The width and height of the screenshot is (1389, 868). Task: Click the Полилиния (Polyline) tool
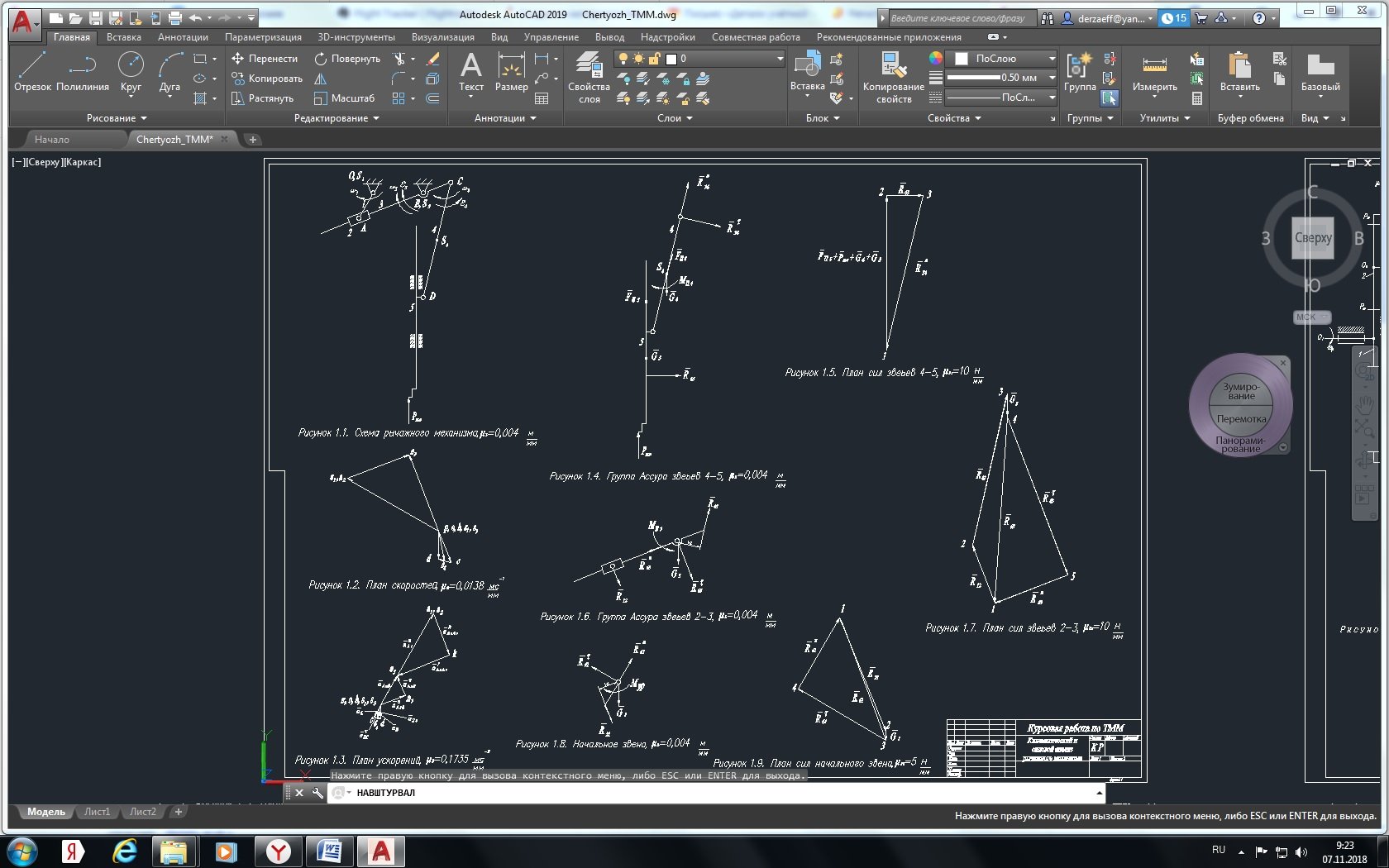[x=82, y=71]
